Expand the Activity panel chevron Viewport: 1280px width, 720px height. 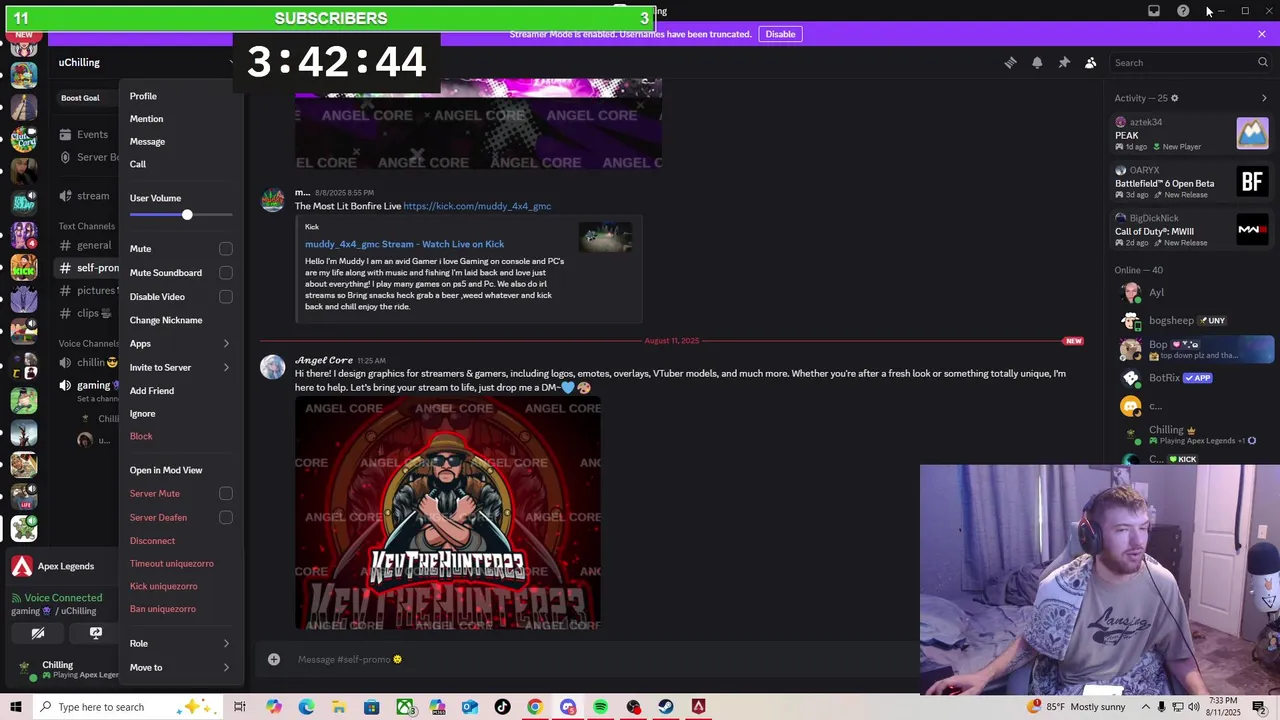(1264, 98)
